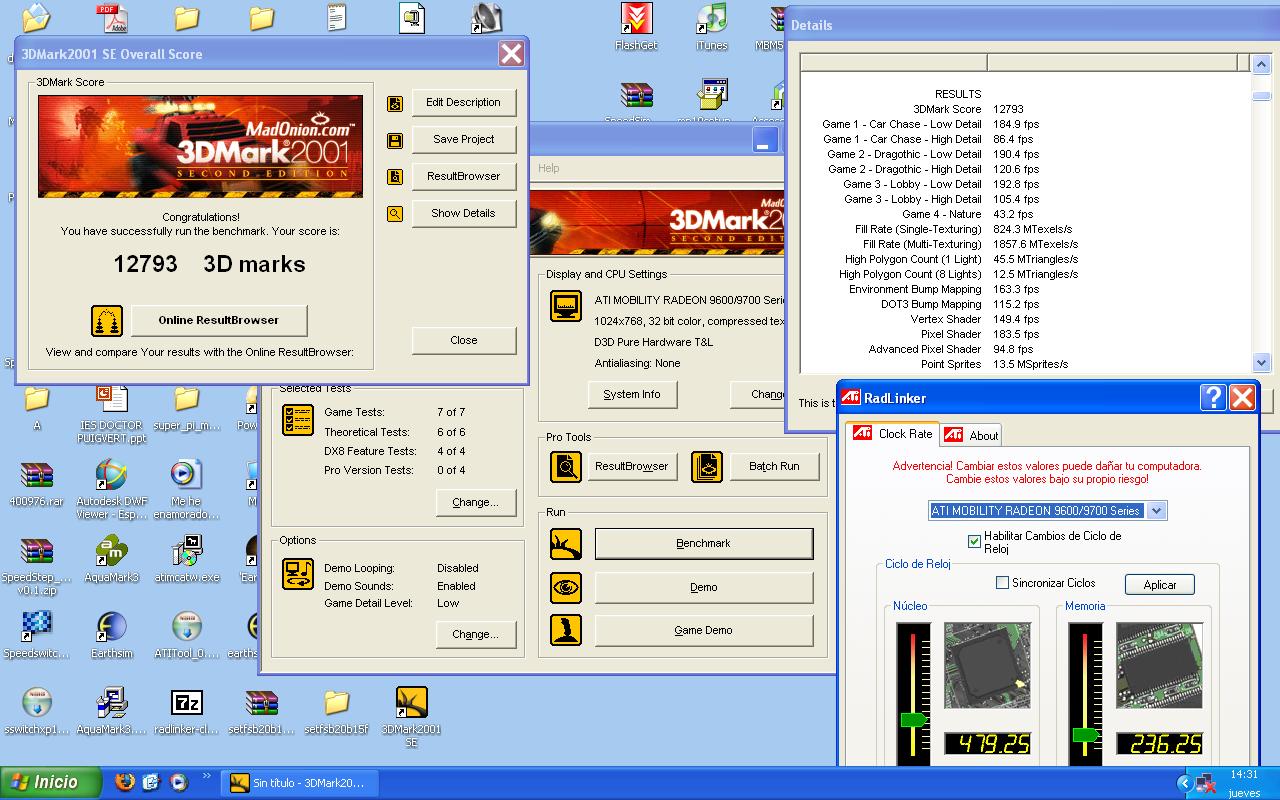1280x800 pixels.
Task: Click the Show Details magnifier icon
Action: pos(395,214)
